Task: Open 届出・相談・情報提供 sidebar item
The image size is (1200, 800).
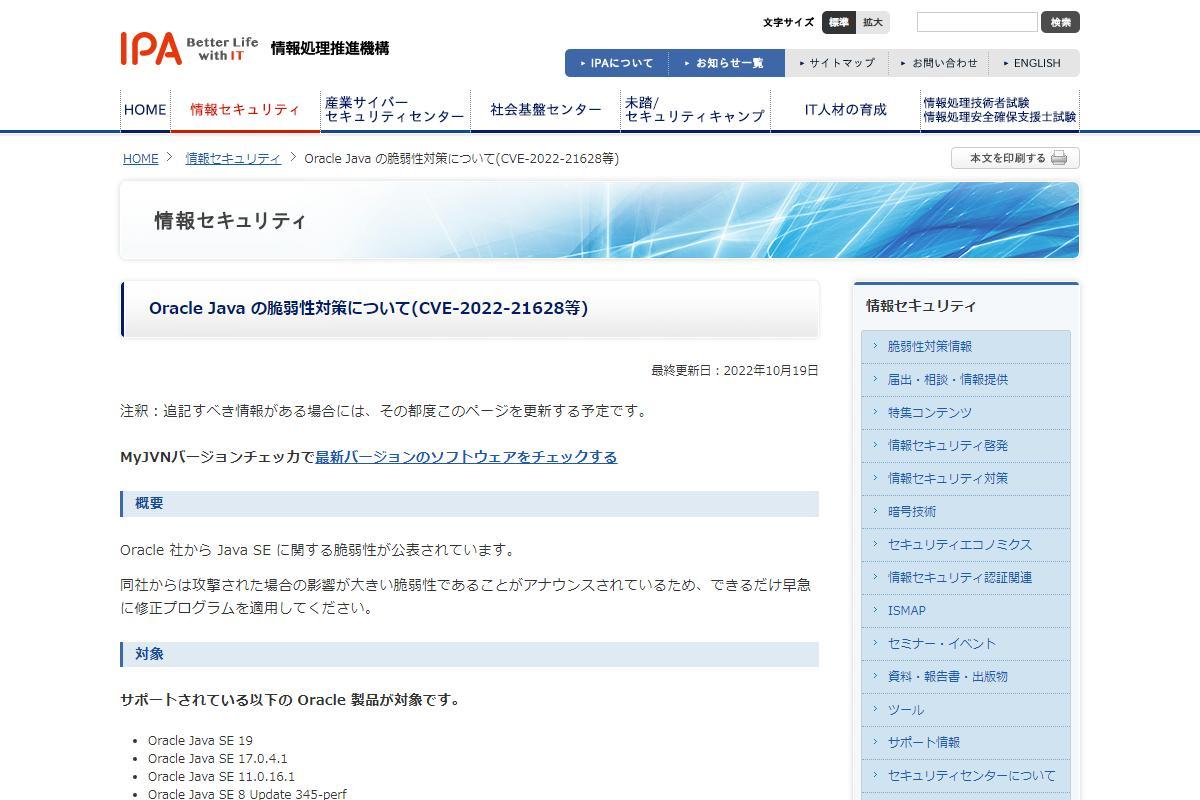Action: (966, 379)
